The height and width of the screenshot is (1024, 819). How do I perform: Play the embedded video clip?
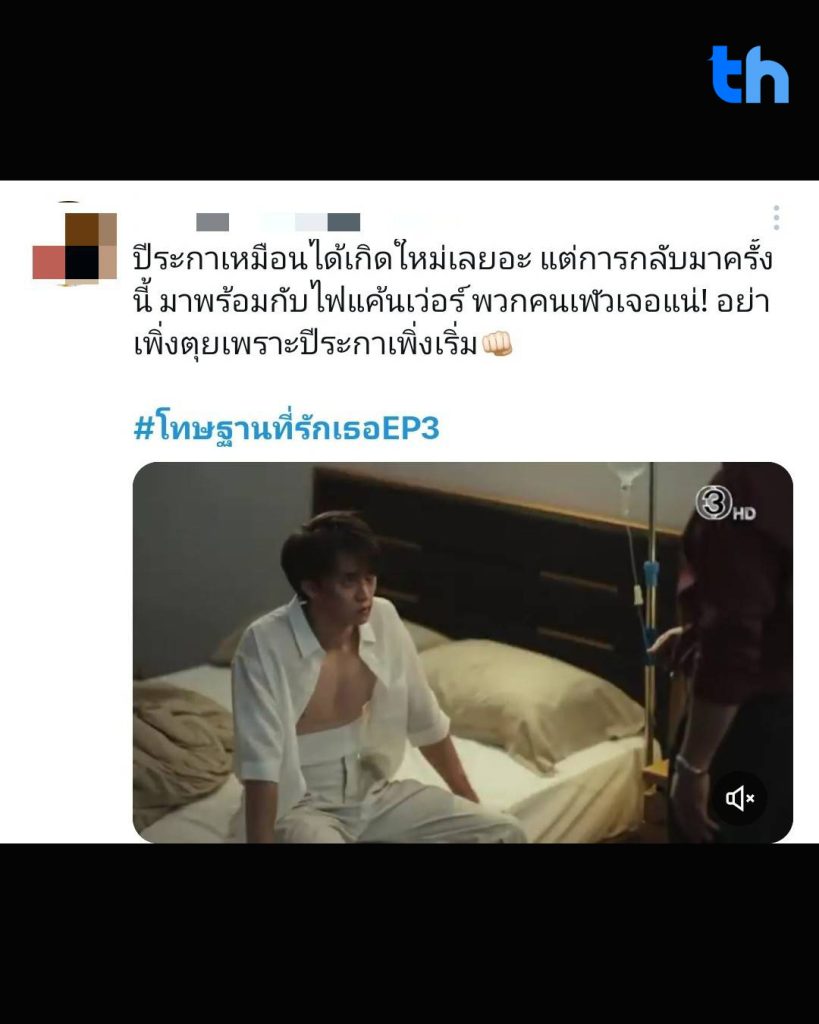click(x=462, y=652)
